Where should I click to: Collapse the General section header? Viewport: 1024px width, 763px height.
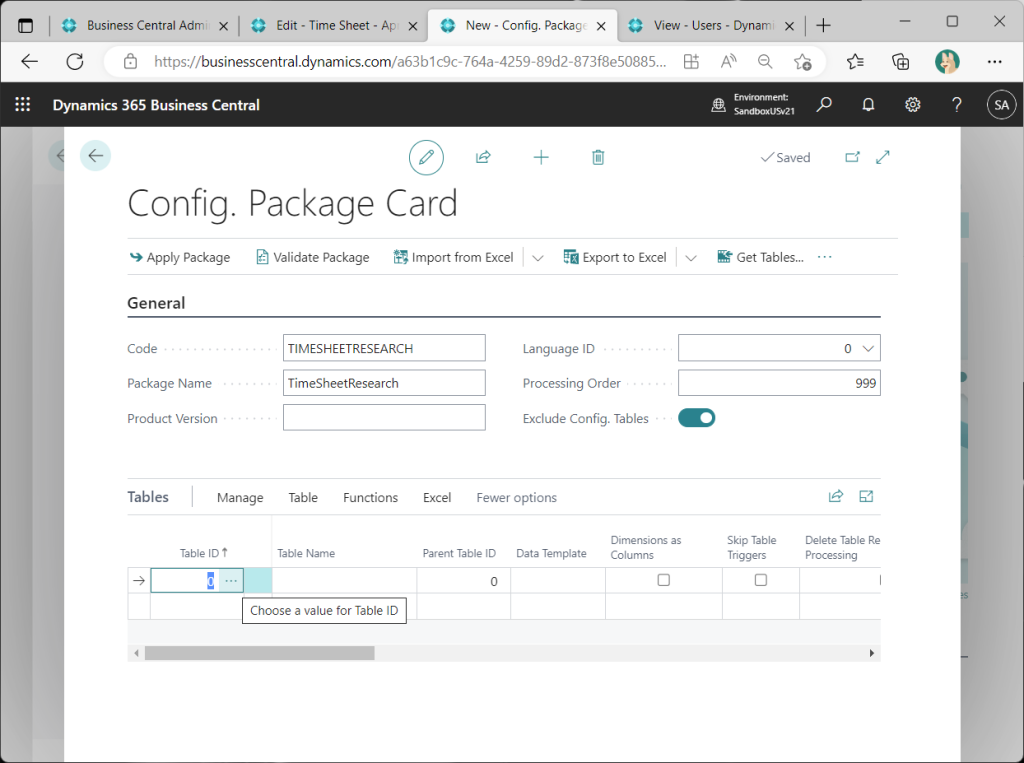156,303
